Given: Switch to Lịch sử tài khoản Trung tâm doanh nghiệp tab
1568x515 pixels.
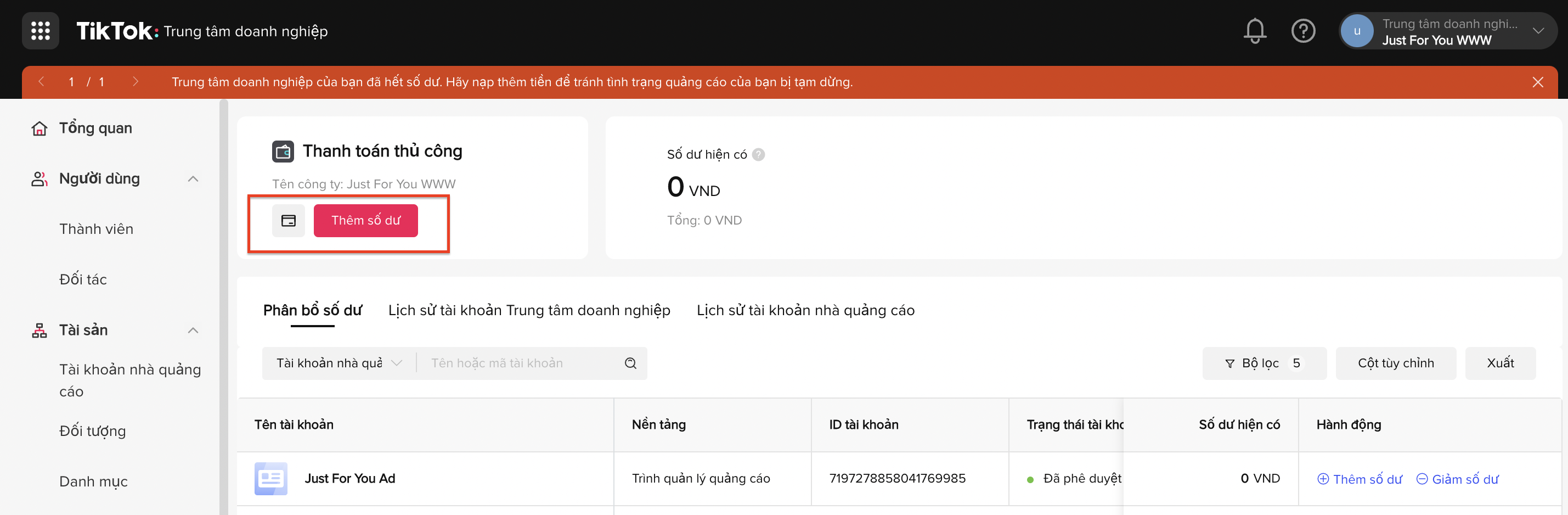Looking at the screenshot, I should click(x=529, y=310).
